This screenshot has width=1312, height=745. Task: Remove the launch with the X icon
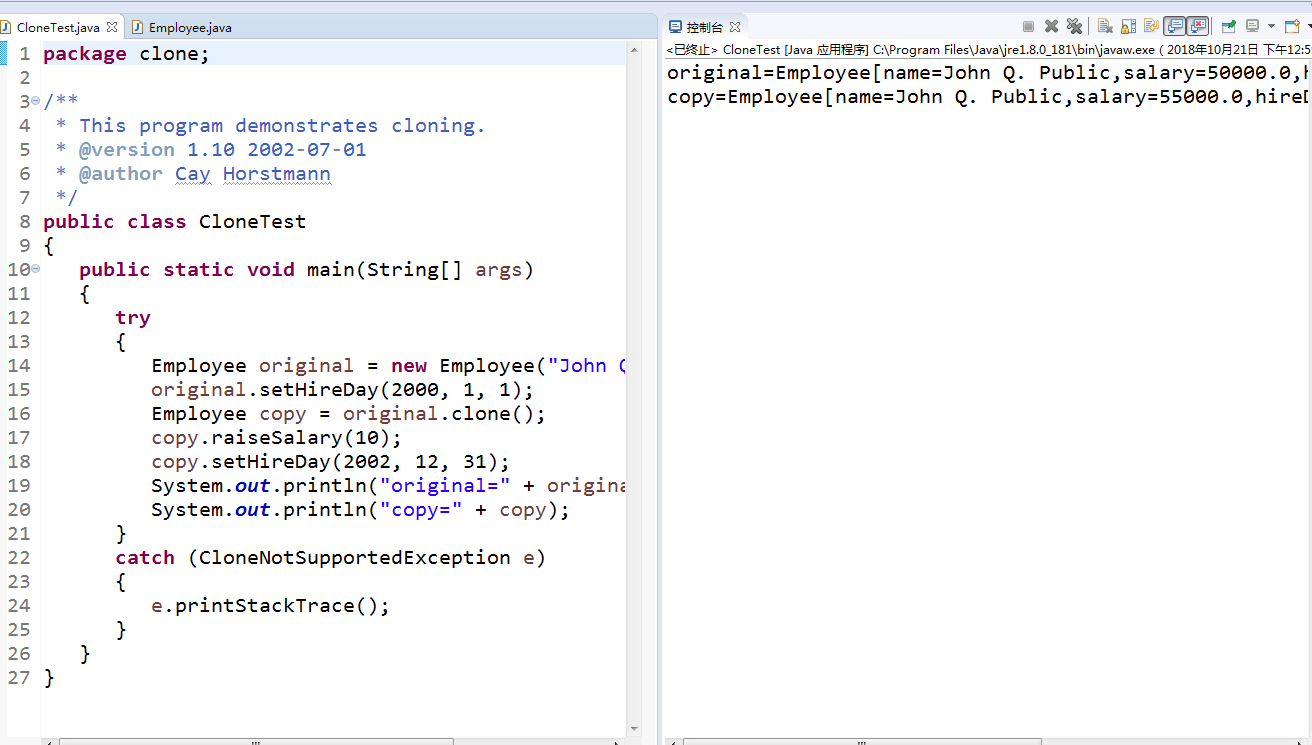coord(1051,26)
